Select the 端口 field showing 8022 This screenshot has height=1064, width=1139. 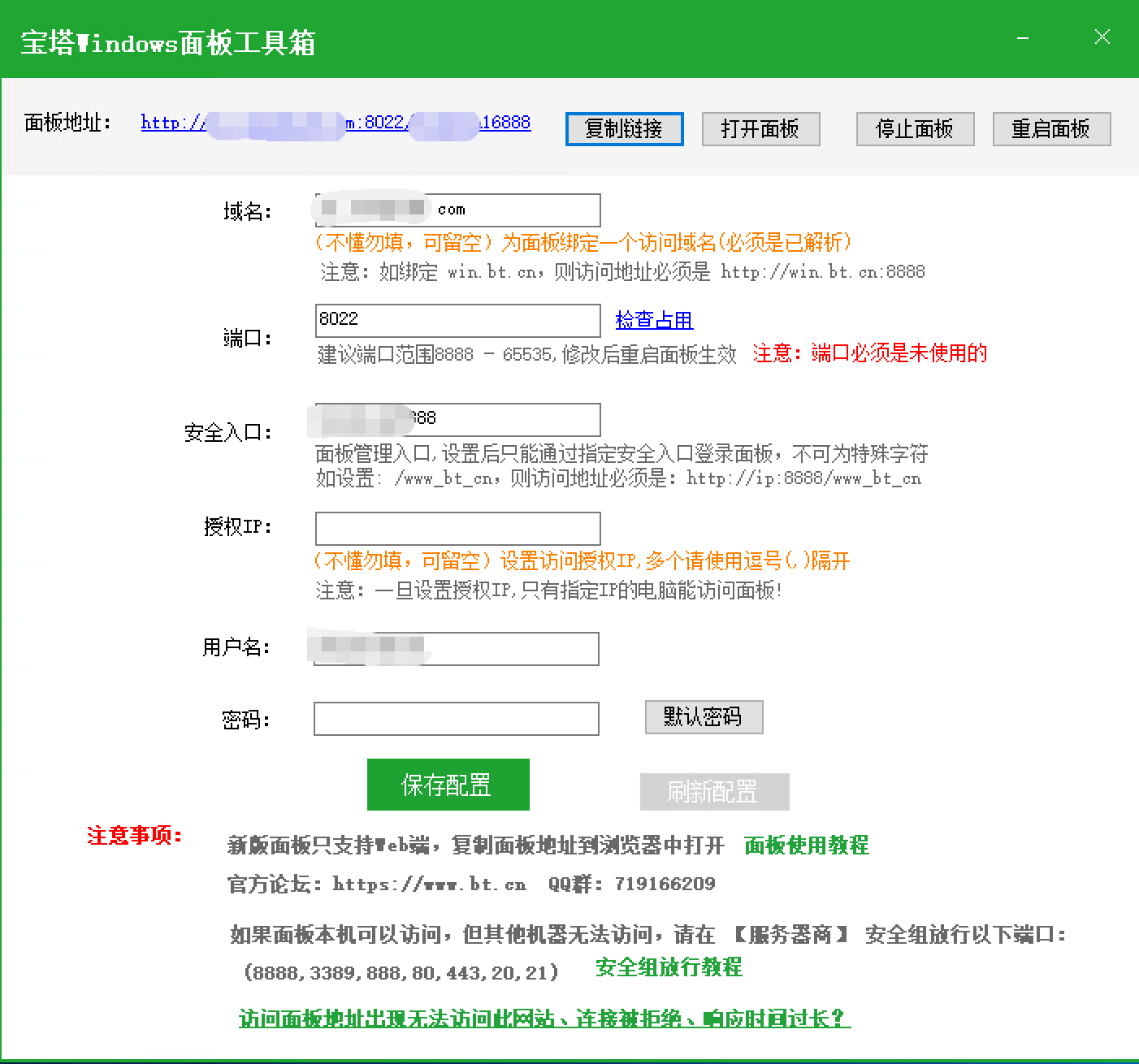(x=457, y=320)
